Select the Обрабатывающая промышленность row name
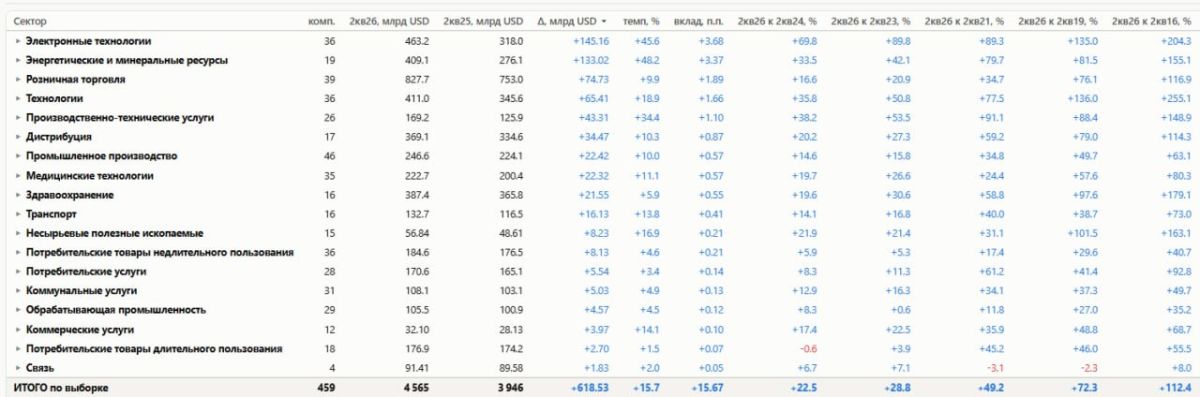Image resolution: width=1200 pixels, height=397 pixels. (115, 310)
